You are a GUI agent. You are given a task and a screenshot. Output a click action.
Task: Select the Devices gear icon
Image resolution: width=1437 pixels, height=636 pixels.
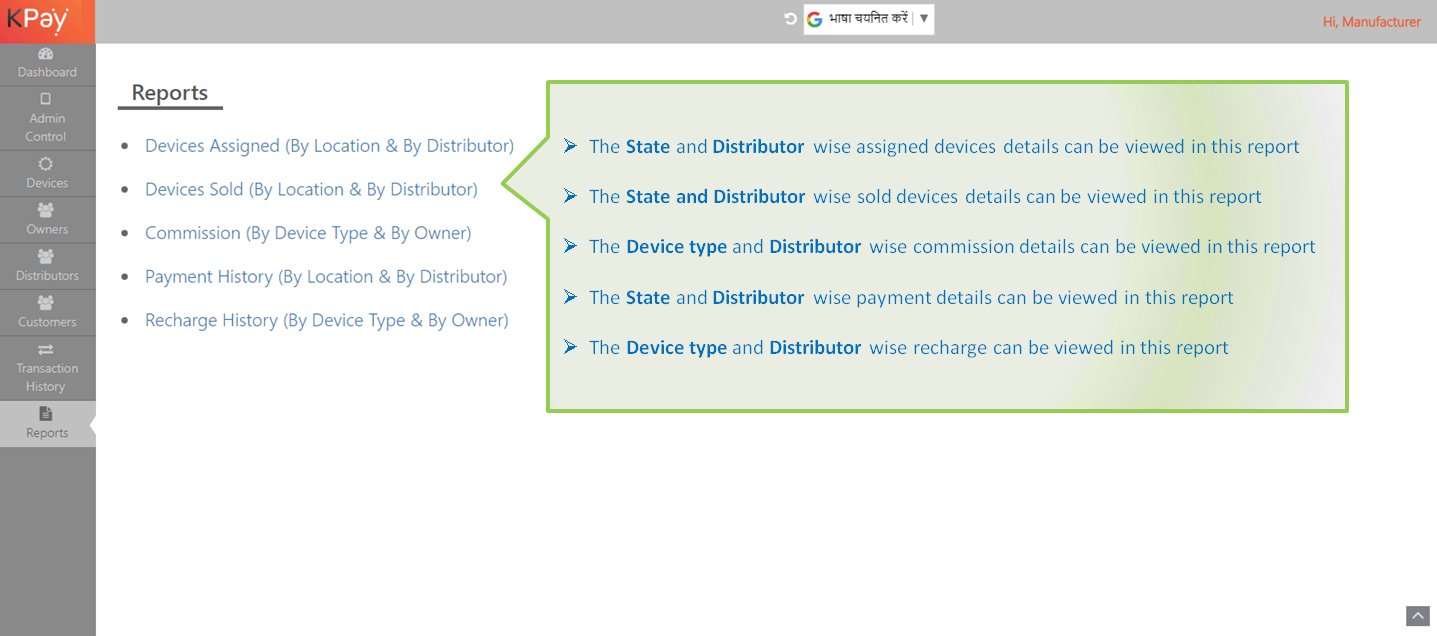(x=46, y=164)
